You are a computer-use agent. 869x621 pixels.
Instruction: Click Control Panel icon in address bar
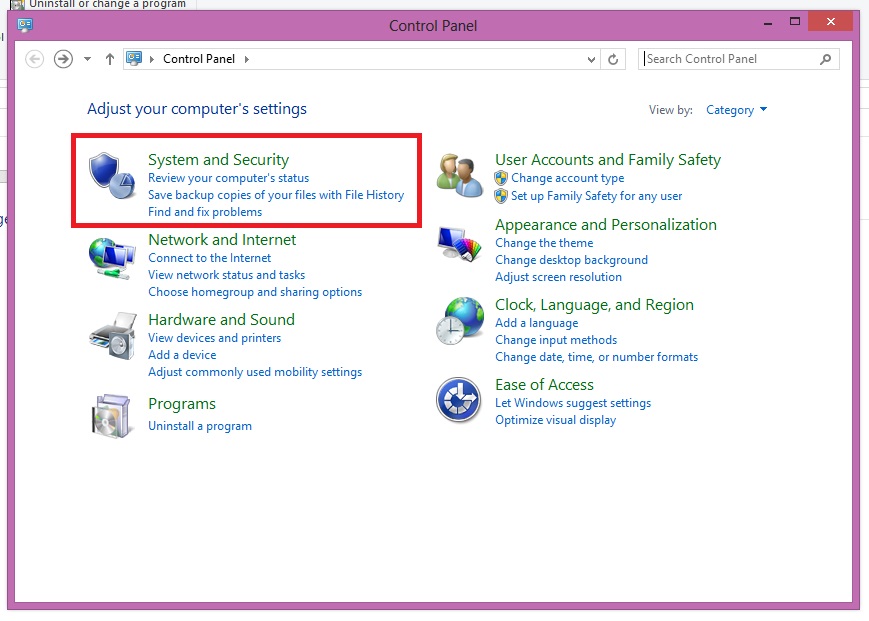(134, 58)
